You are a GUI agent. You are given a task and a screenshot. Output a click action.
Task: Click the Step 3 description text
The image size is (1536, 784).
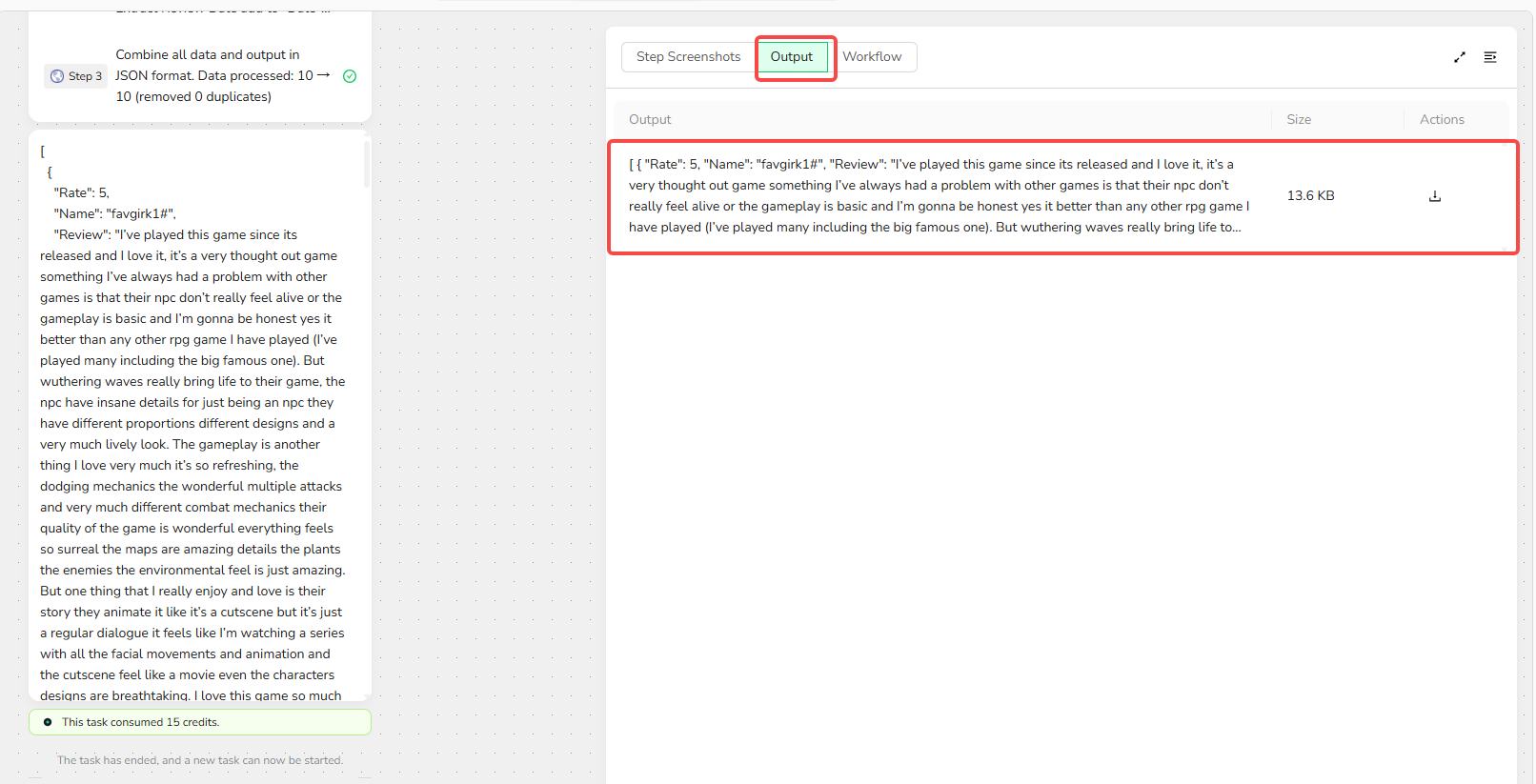pyautogui.click(x=214, y=76)
